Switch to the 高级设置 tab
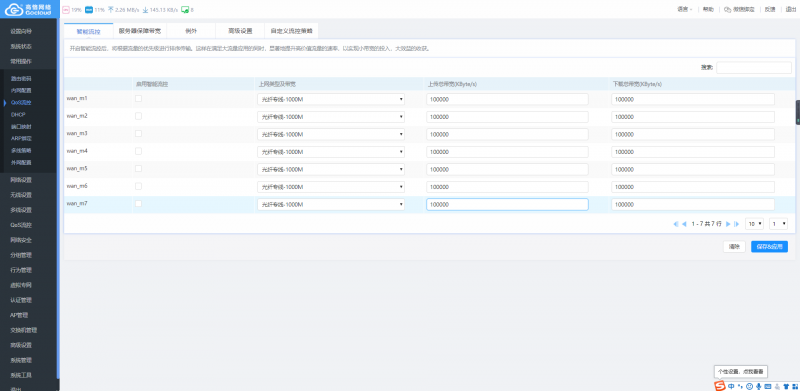The image size is (800, 391). click(x=240, y=31)
